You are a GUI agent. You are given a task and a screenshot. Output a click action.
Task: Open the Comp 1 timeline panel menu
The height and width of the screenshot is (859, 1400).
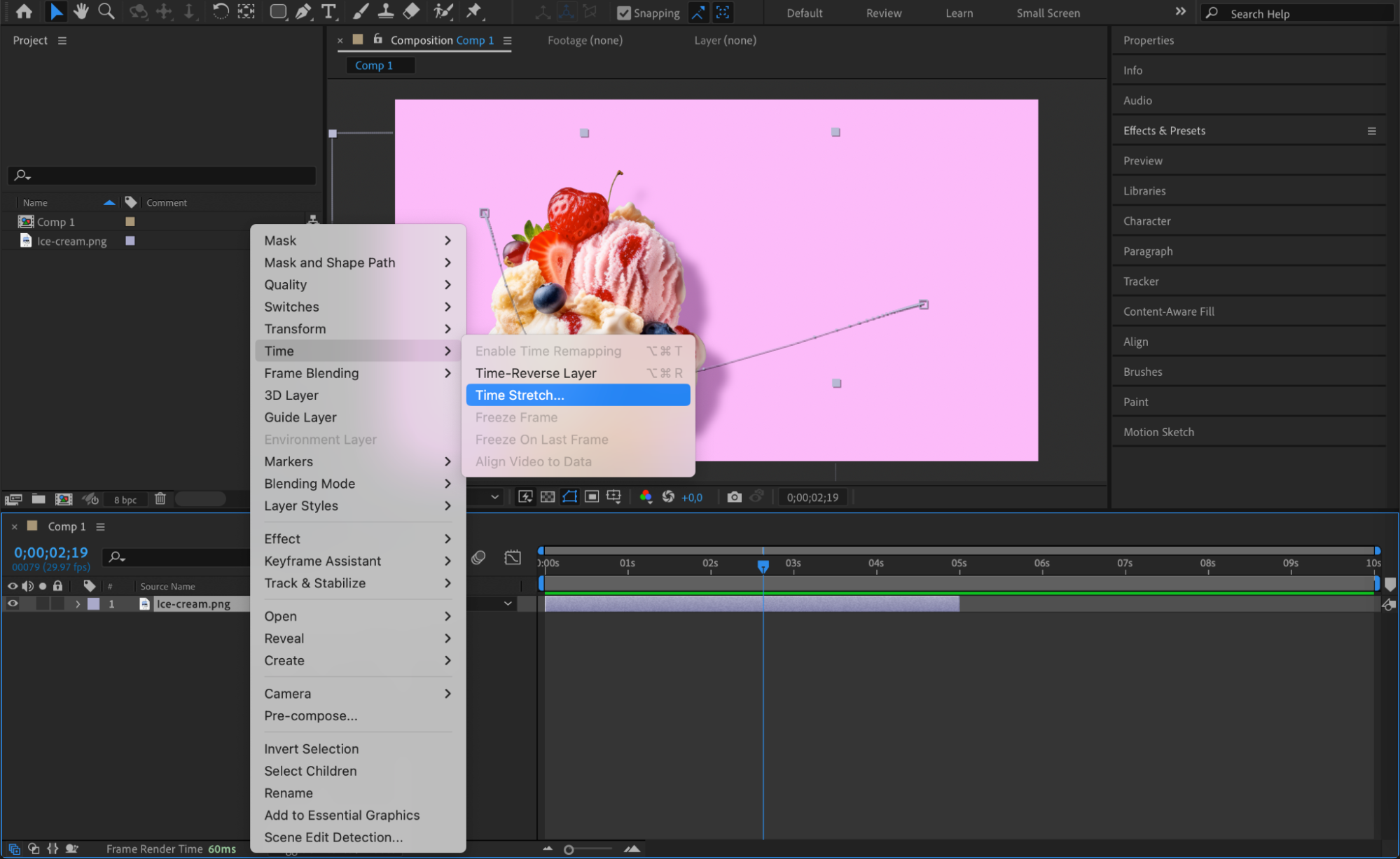tap(100, 526)
